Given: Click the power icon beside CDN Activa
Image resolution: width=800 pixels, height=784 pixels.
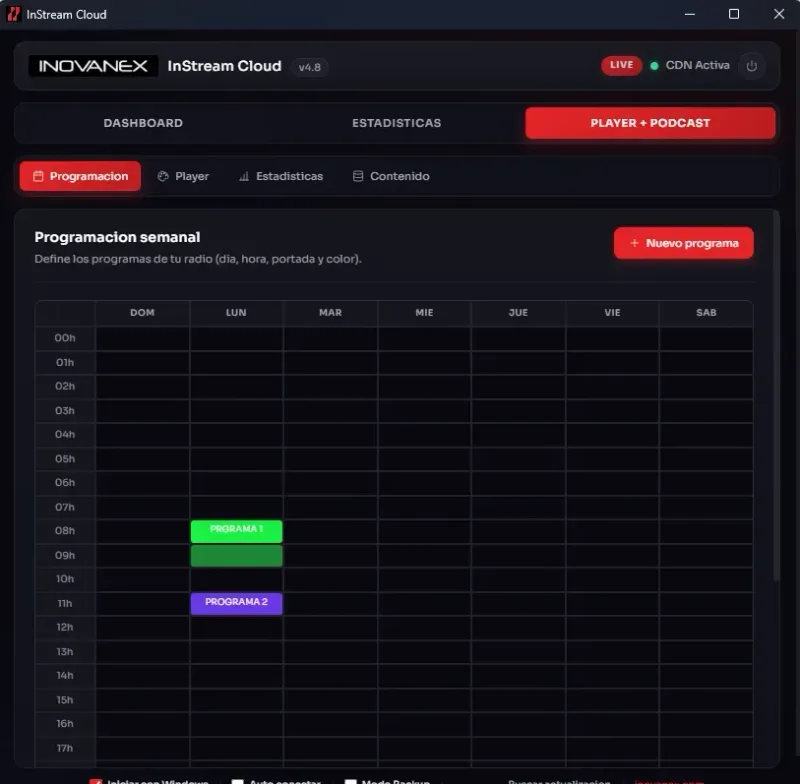Looking at the screenshot, I should pyautogui.click(x=751, y=66).
